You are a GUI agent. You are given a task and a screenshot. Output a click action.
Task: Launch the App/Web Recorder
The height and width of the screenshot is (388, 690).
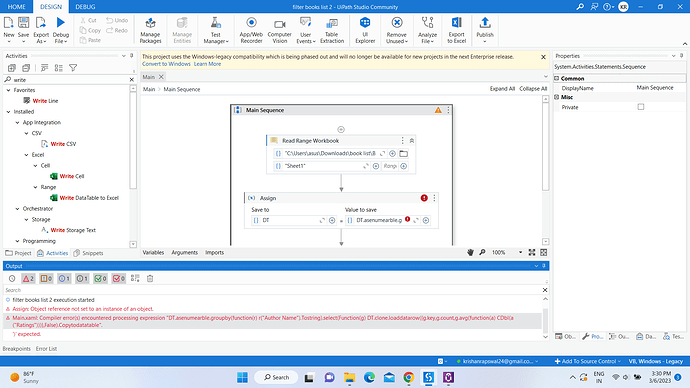tap(251, 30)
